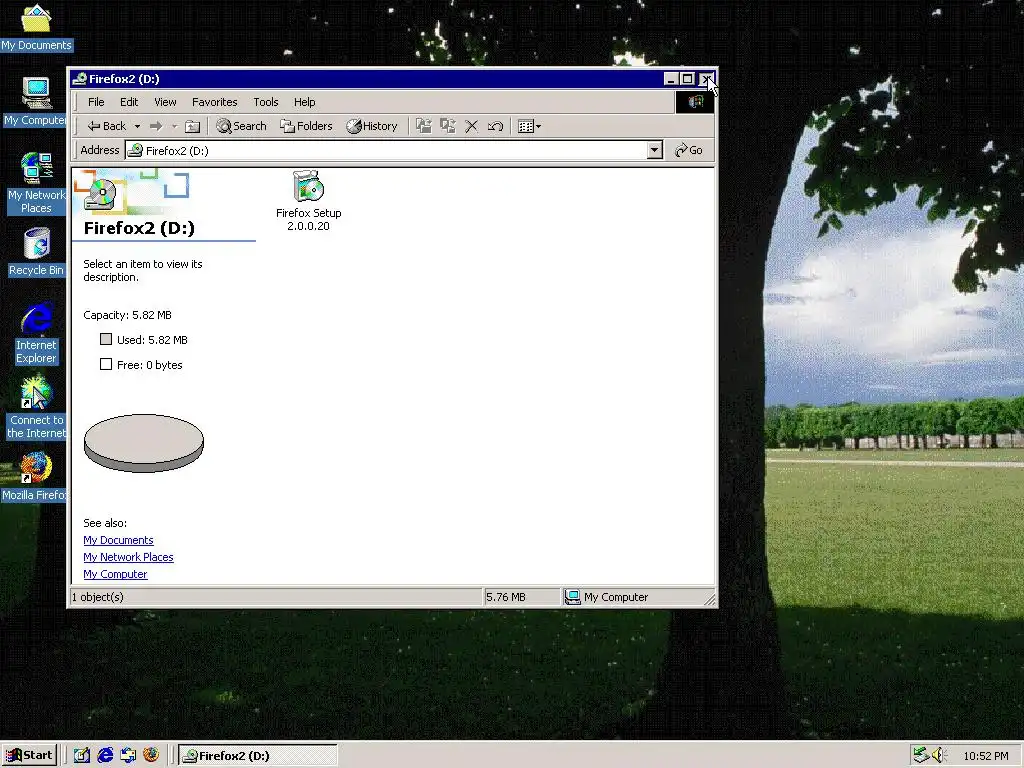Click the Free space color legend box

point(106,364)
